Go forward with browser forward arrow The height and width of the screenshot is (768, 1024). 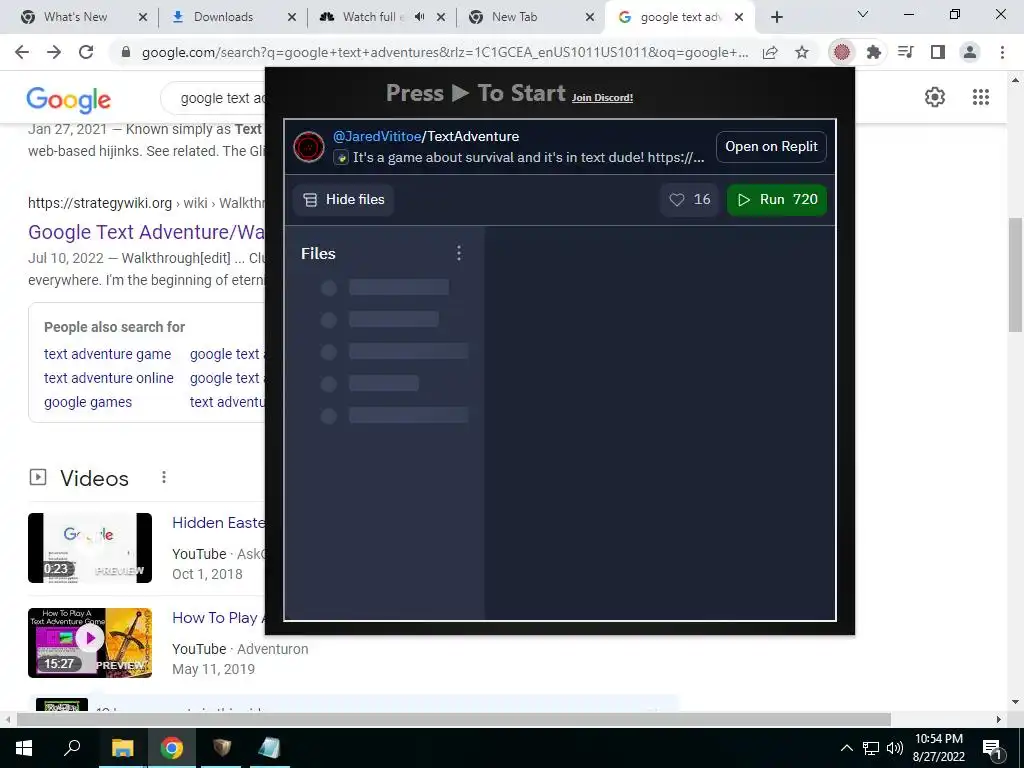(x=54, y=52)
